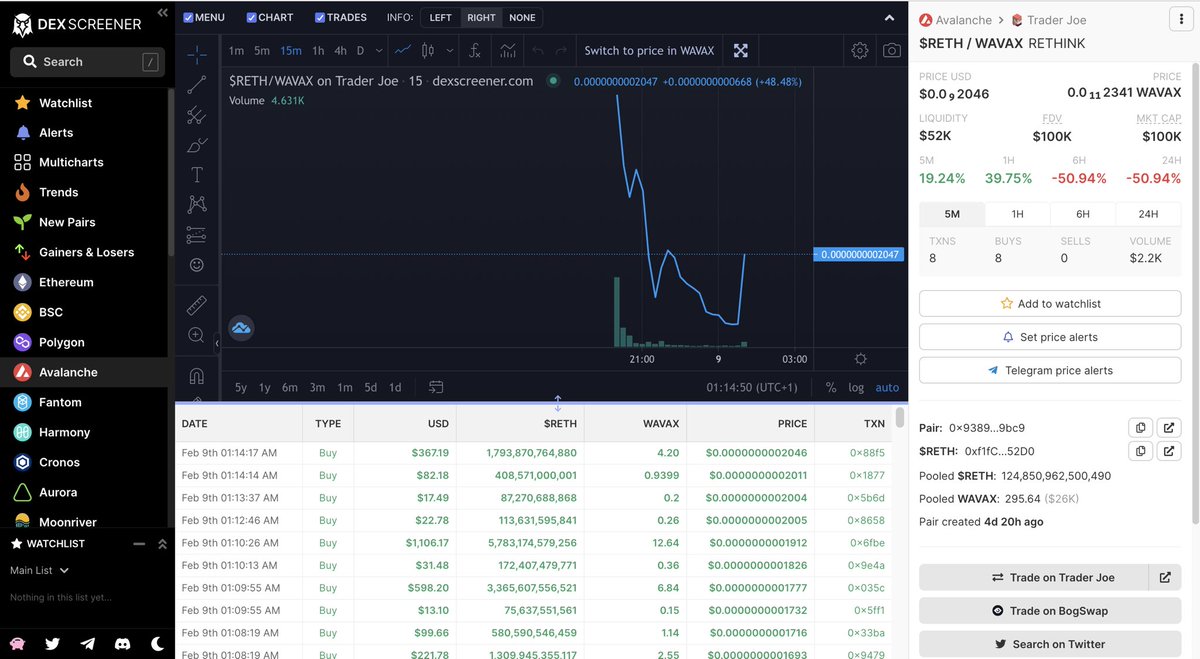Open New Pairs in sidebar

pos(67,222)
